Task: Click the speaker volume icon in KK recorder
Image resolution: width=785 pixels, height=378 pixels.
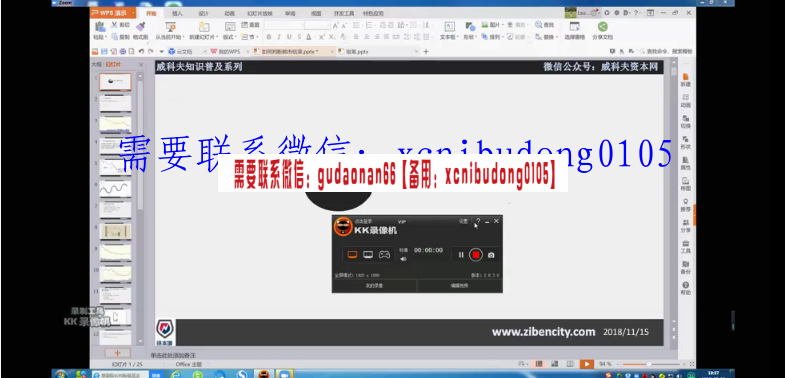Action: point(403,259)
